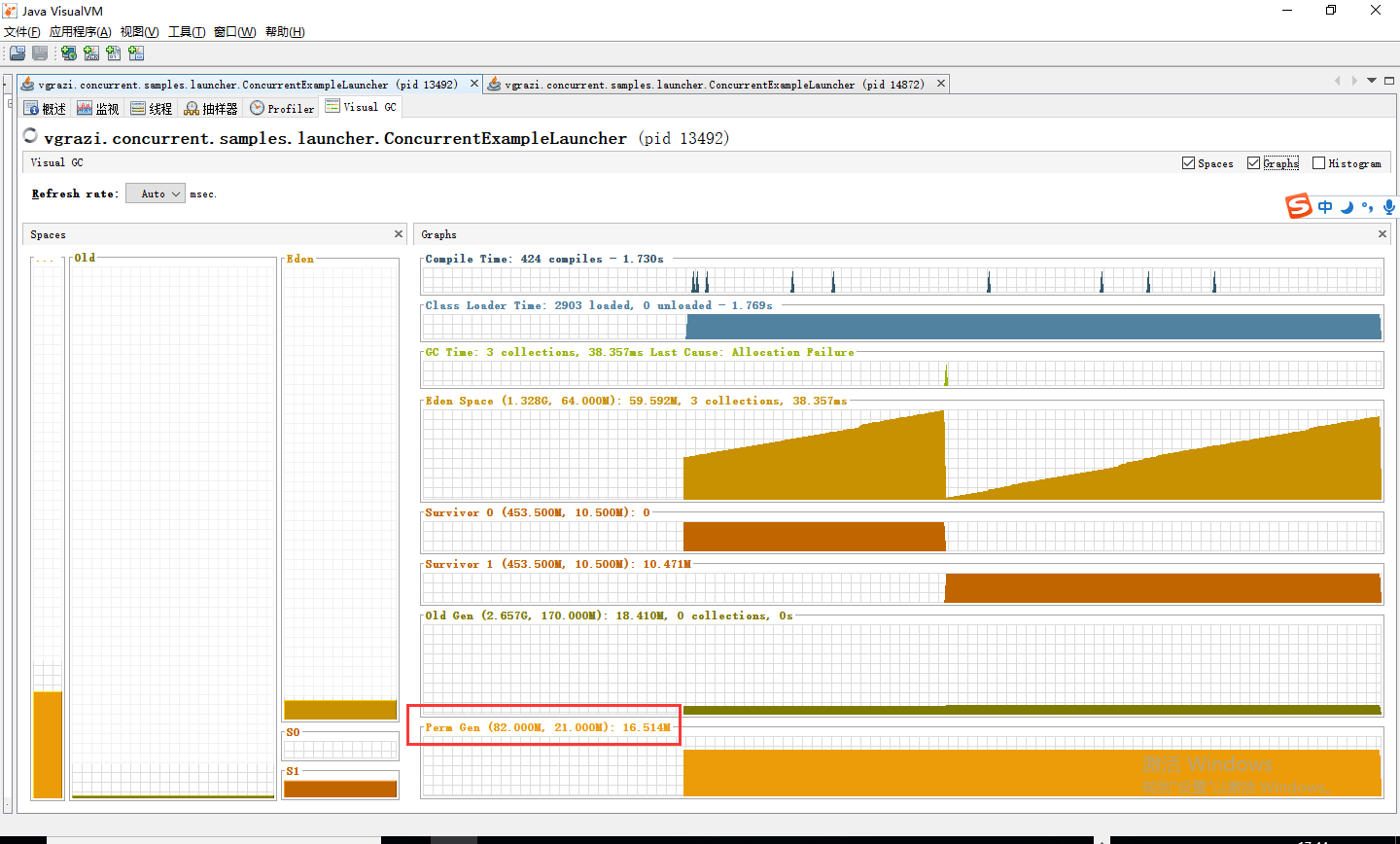The image size is (1400, 844).
Task: Click the Add JMX Connection toolbar icon
Action: 91,53
